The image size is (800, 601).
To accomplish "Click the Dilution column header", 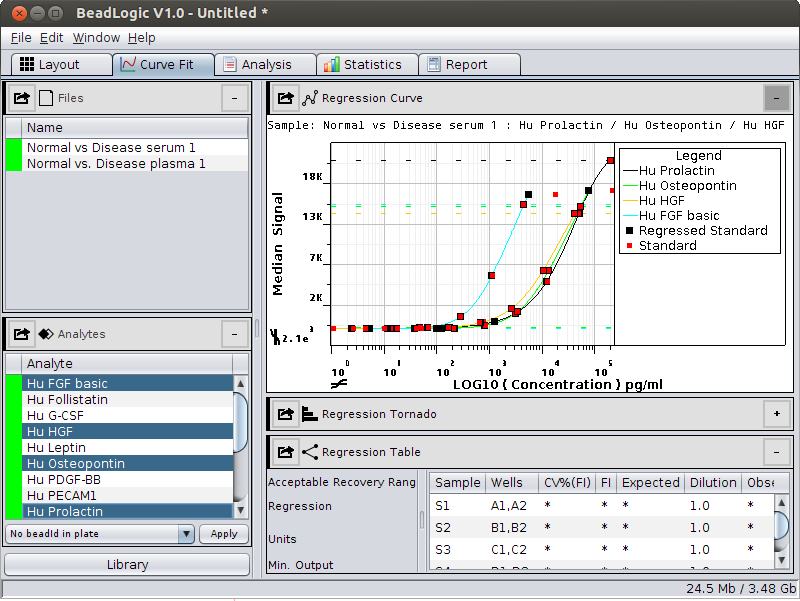I will 713,483.
